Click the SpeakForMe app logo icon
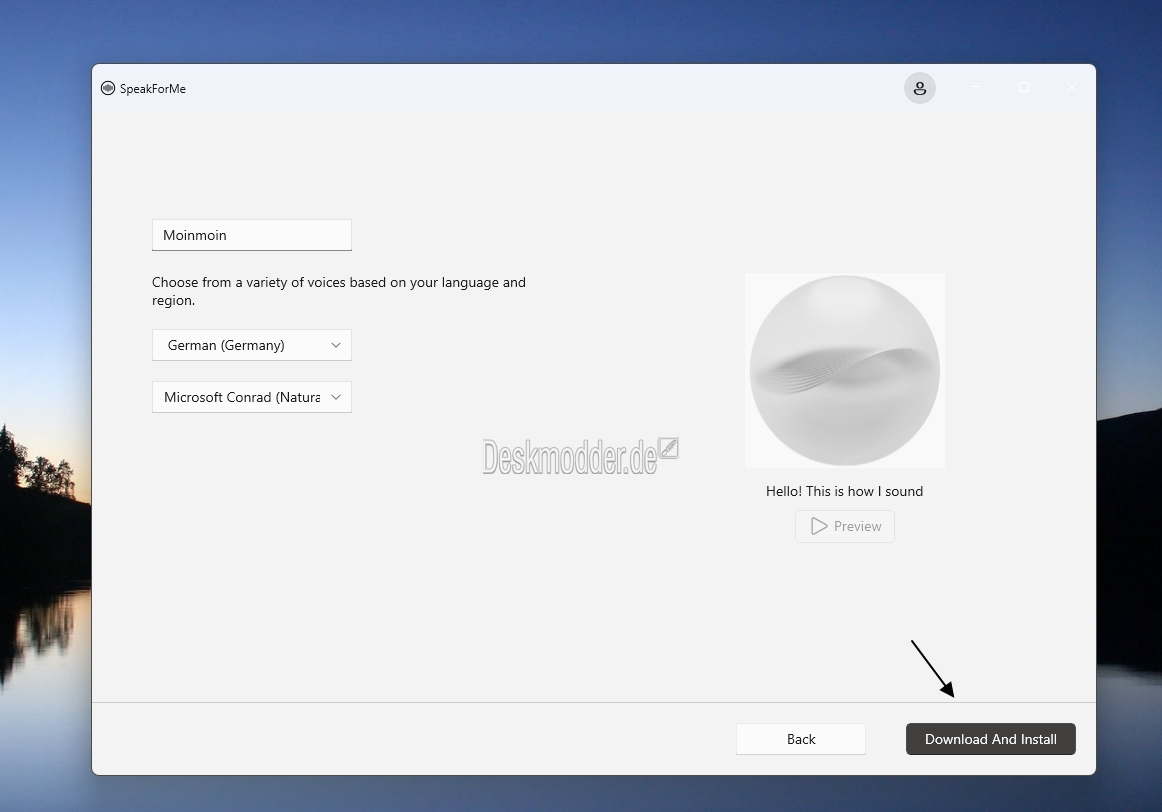The width and height of the screenshot is (1162, 812). click(x=108, y=88)
